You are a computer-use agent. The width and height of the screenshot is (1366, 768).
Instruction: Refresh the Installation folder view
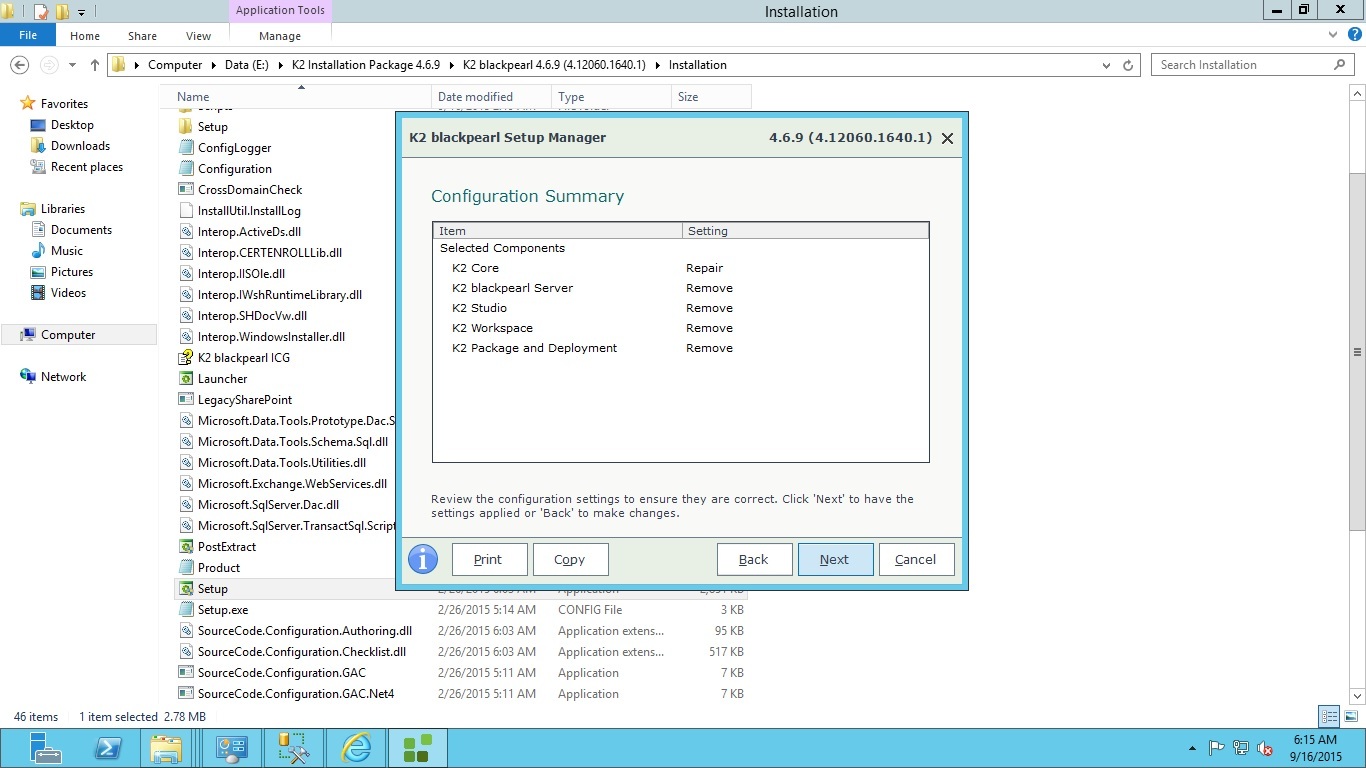1128,65
